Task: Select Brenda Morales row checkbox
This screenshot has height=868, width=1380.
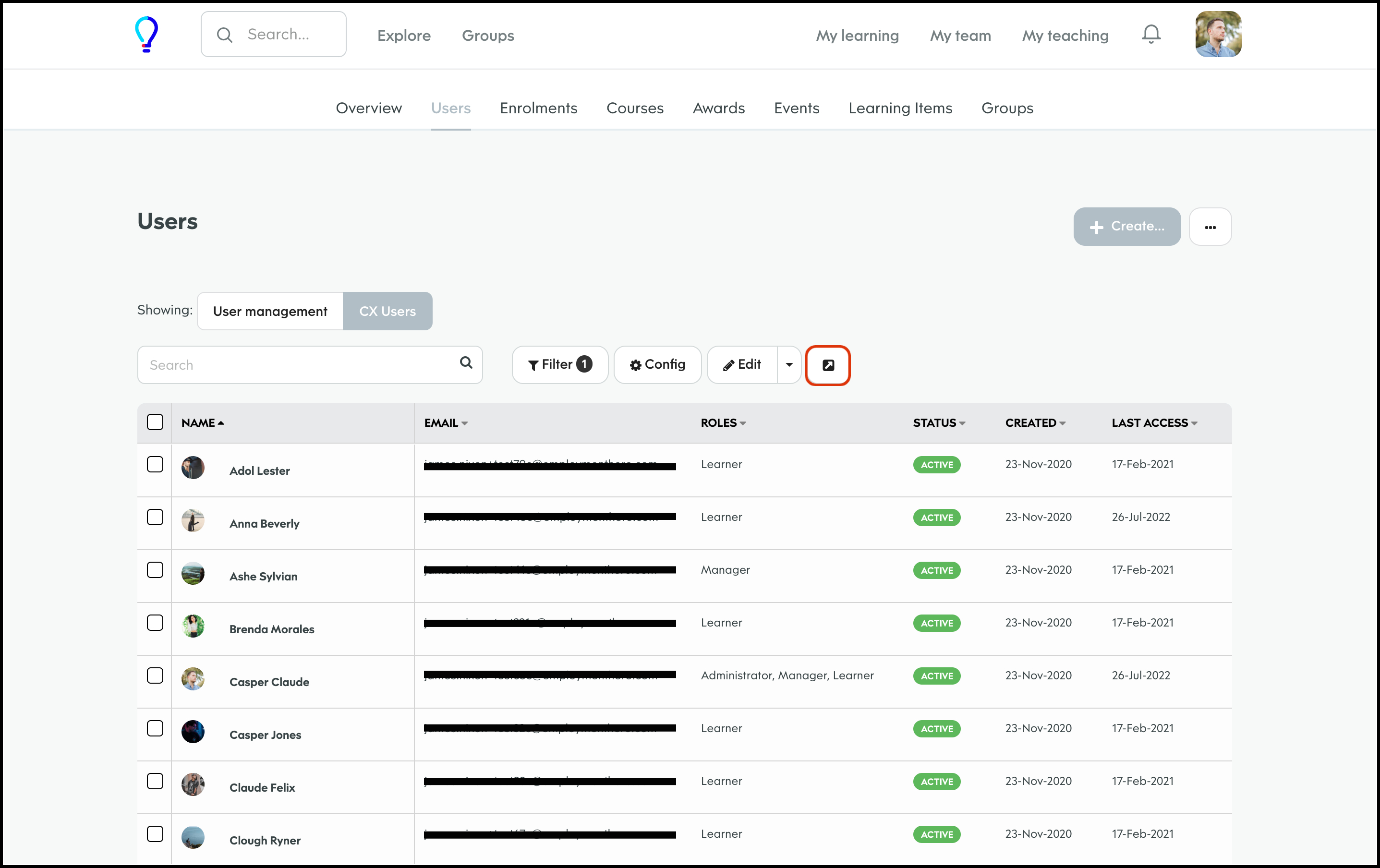Action: [x=155, y=623]
